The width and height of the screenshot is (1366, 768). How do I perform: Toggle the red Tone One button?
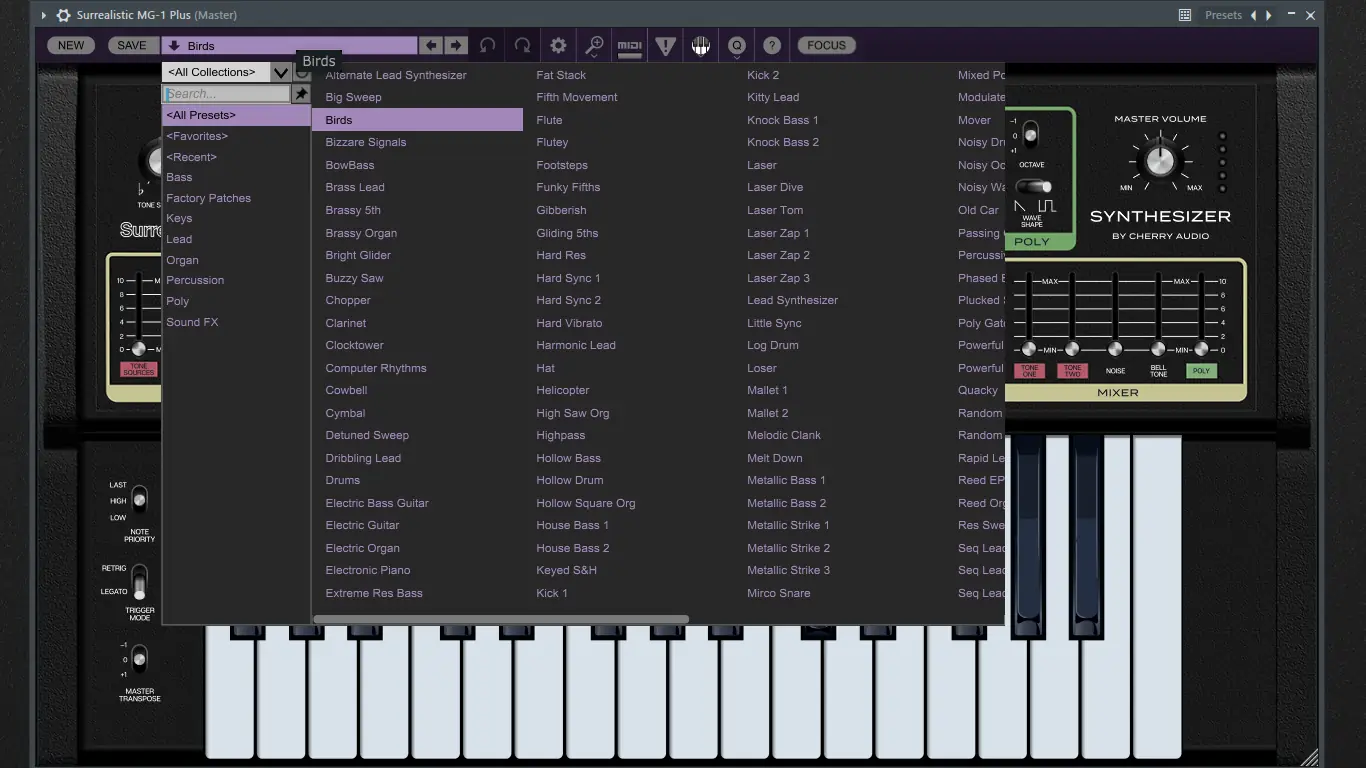[1029, 371]
